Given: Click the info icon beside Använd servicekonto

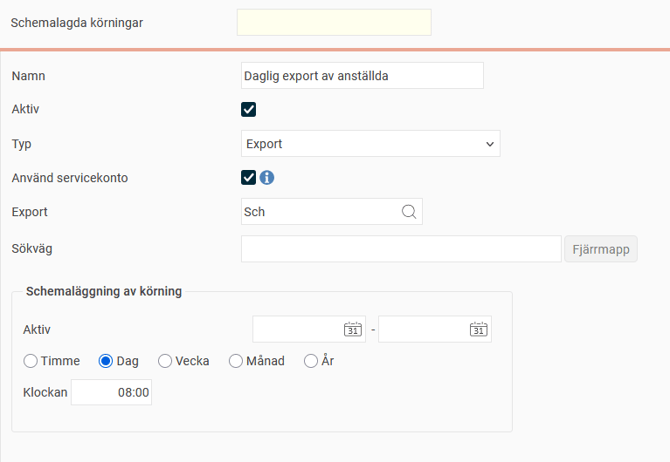Looking at the screenshot, I should tap(267, 178).
